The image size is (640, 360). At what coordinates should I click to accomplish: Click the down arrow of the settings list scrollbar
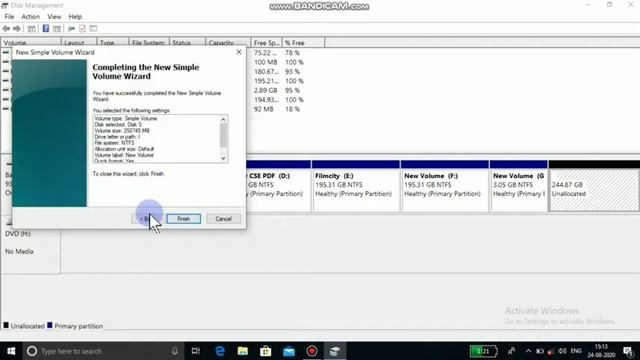[223, 158]
